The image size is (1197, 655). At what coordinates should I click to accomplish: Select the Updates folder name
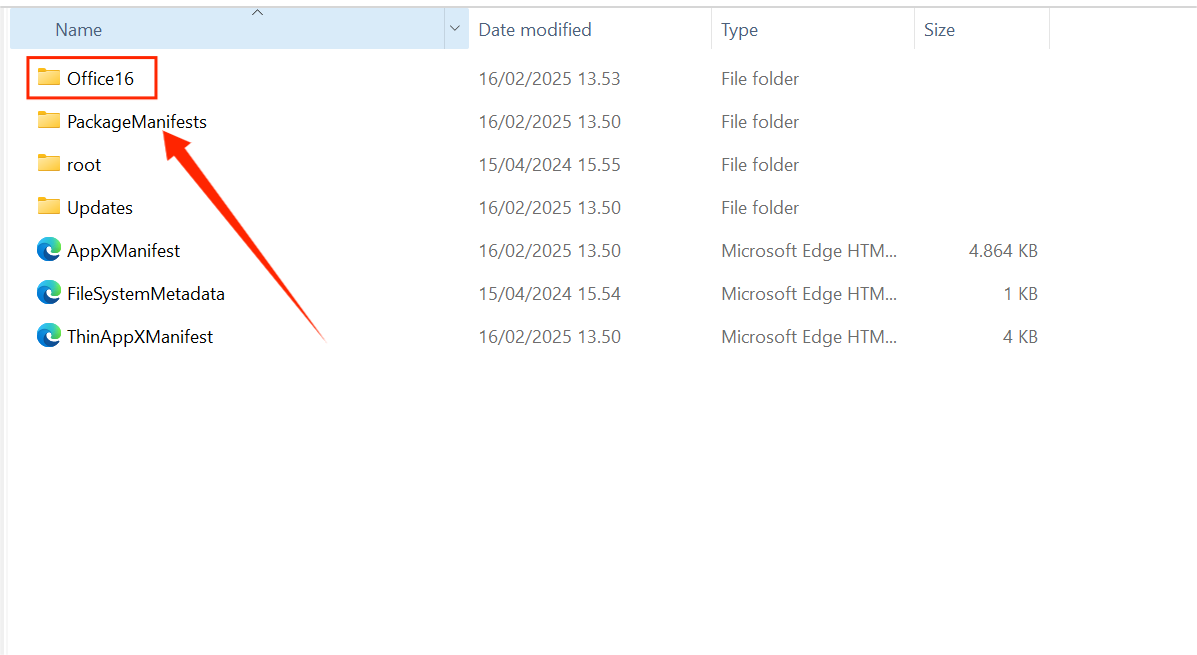100,207
